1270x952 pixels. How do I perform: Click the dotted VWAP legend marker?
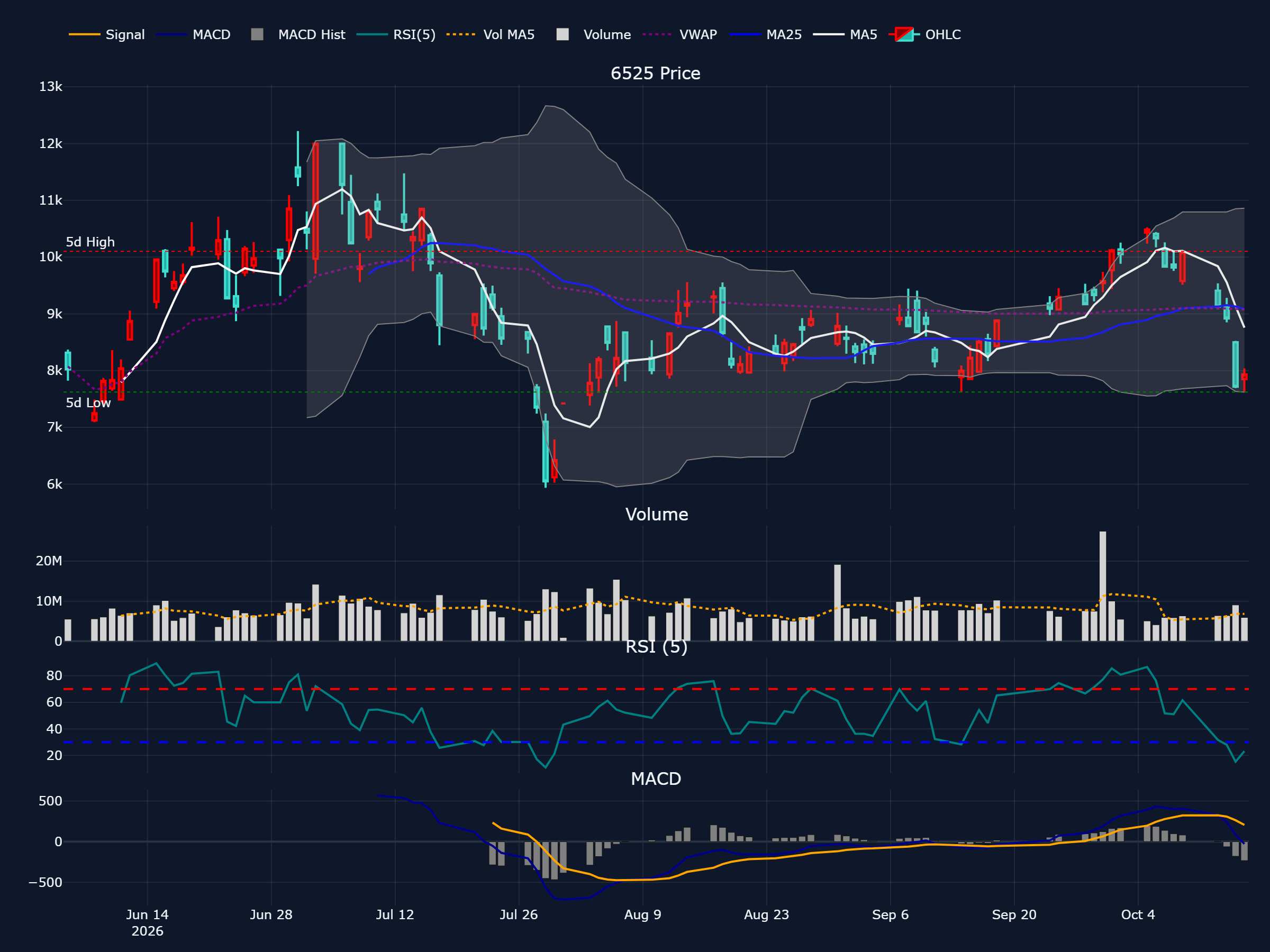658,34
